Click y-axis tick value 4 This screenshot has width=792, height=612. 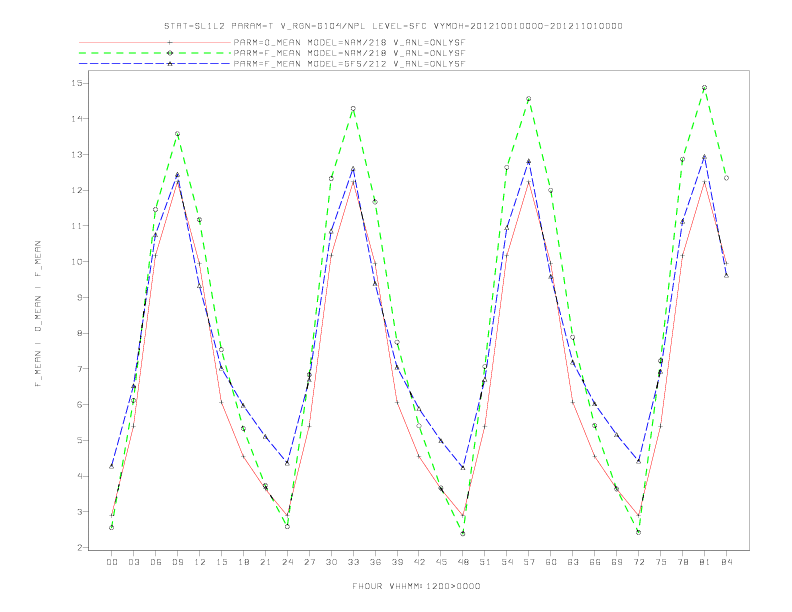(x=79, y=476)
